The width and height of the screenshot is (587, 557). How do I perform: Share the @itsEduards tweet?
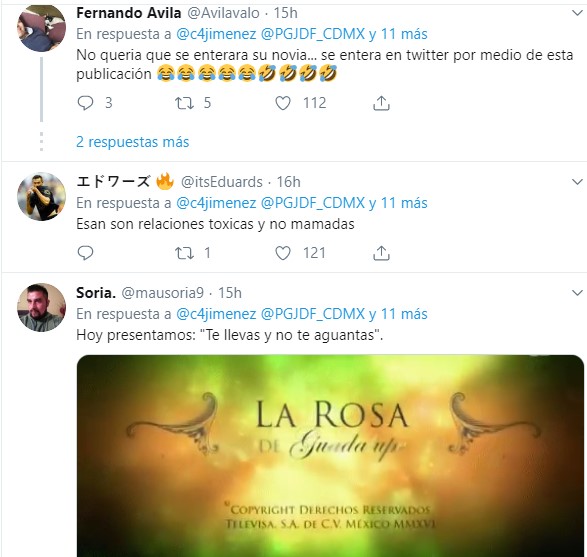pos(381,253)
